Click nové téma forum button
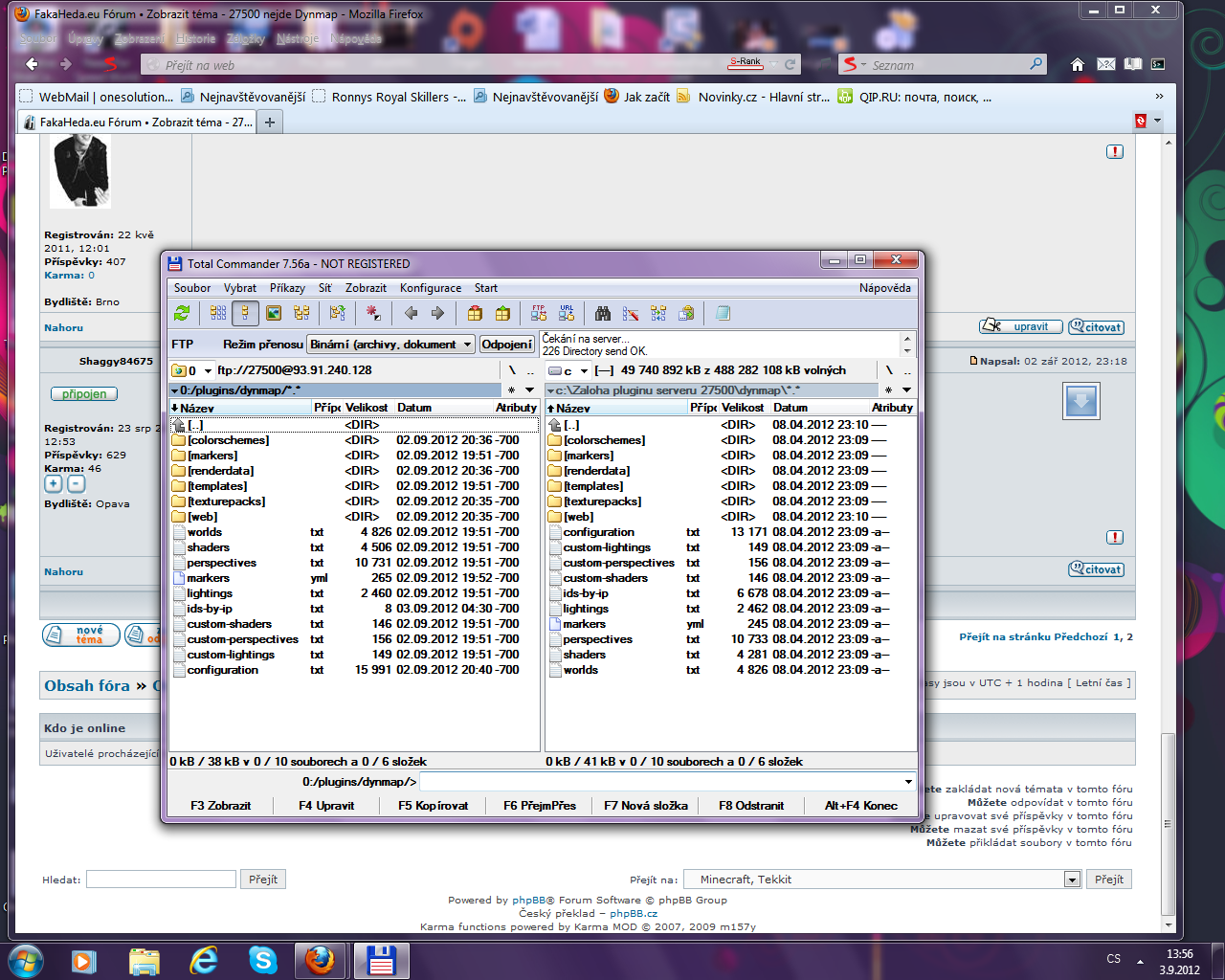 coord(81,635)
